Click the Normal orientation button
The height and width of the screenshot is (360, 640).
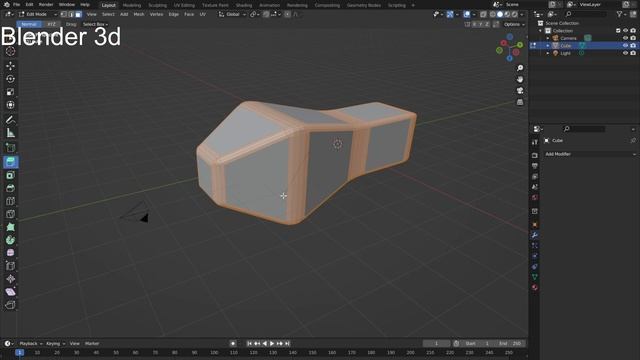[29, 24]
